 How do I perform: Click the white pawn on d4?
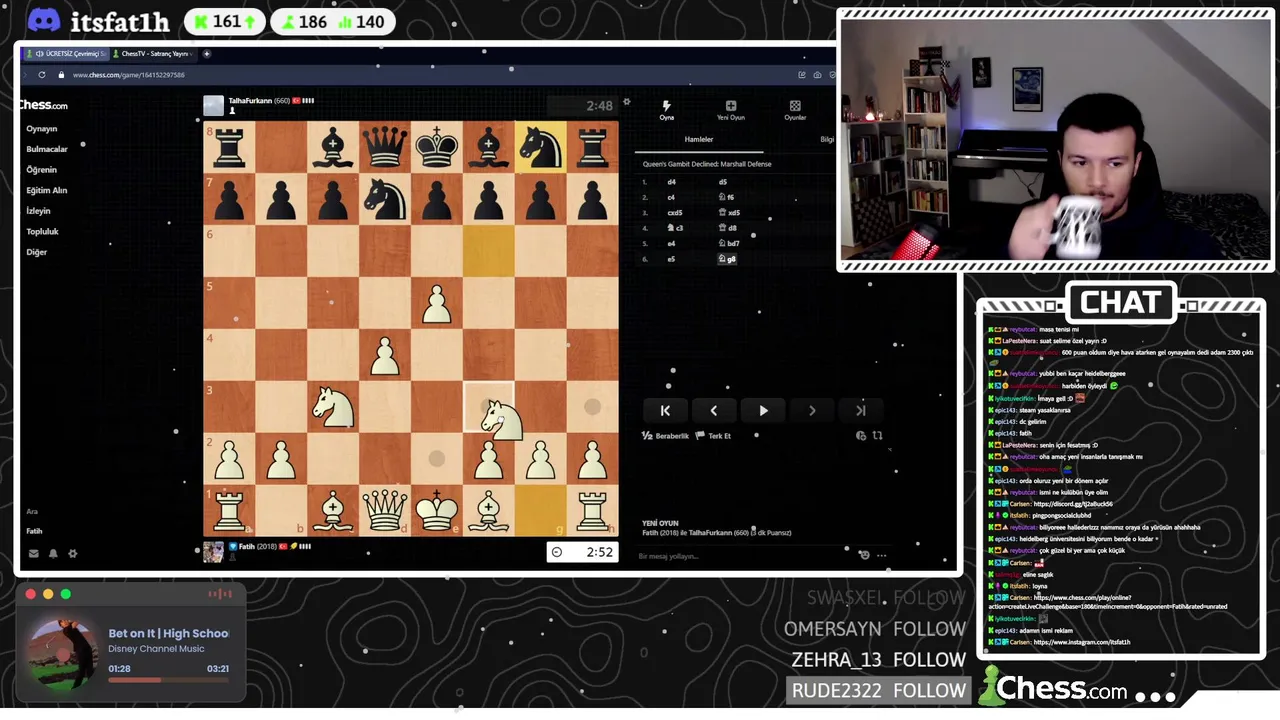(385, 356)
